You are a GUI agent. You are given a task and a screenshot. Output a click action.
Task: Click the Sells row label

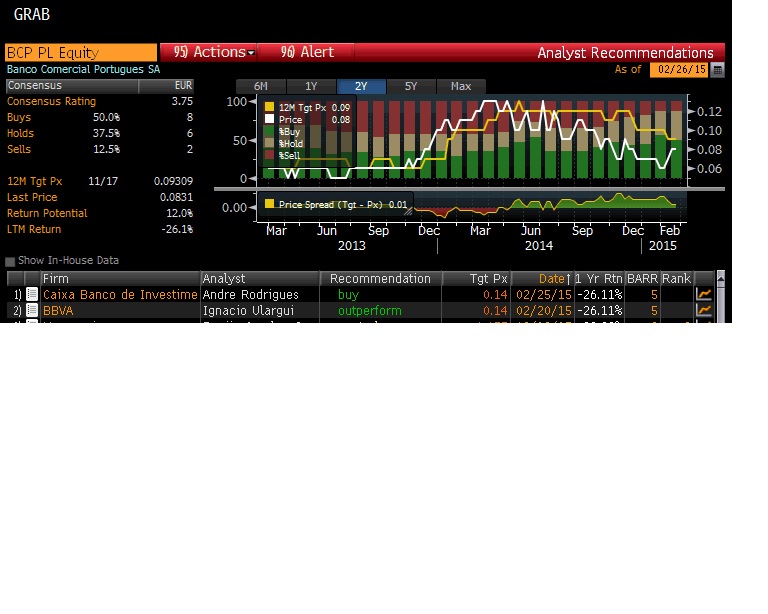19,149
